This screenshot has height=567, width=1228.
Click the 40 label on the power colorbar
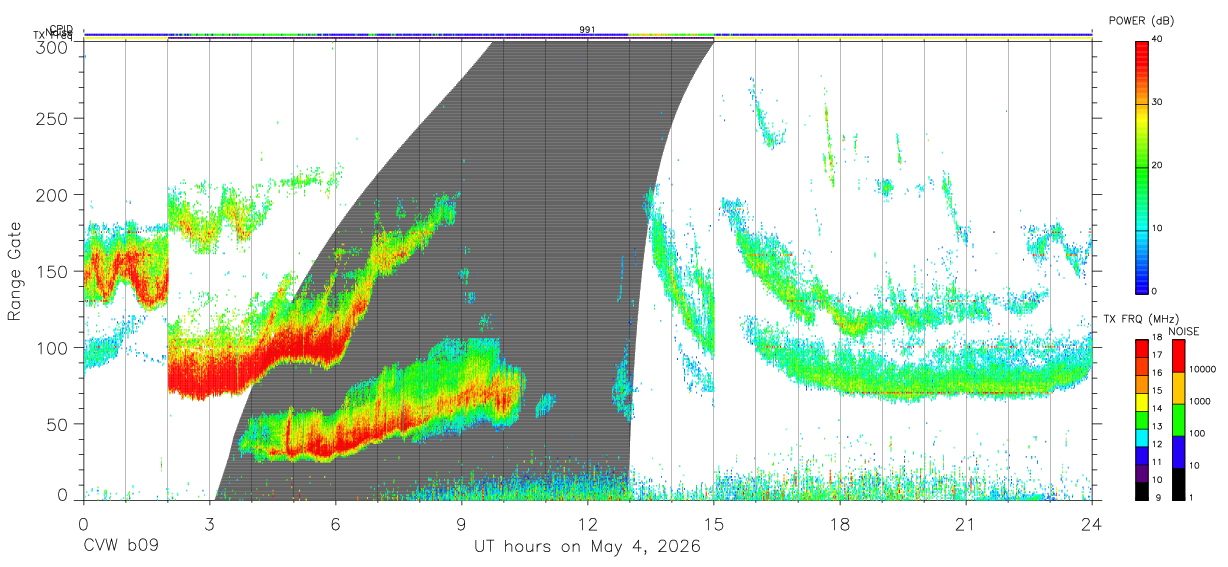(1159, 39)
